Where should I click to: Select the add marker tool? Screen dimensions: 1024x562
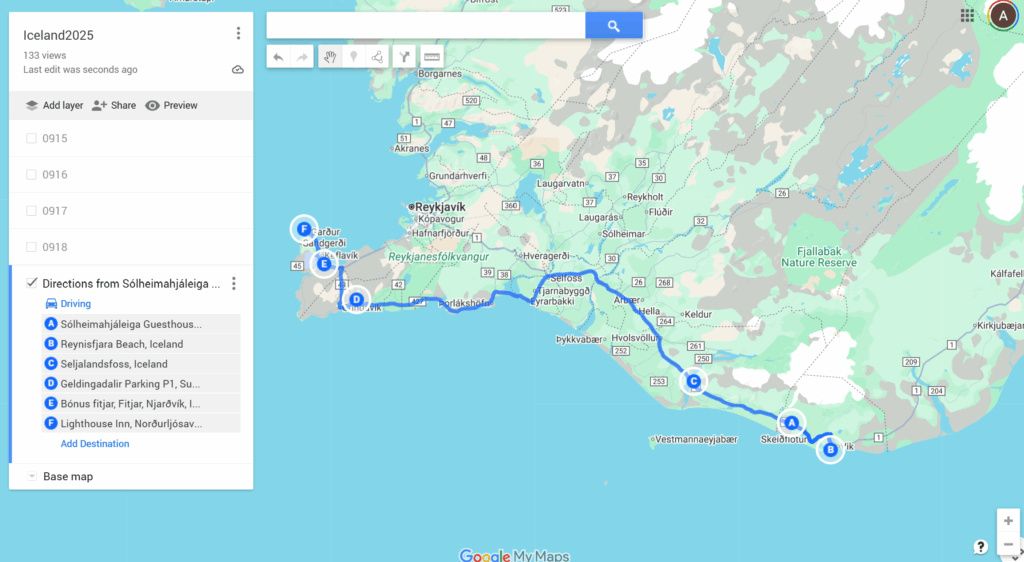(353, 57)
